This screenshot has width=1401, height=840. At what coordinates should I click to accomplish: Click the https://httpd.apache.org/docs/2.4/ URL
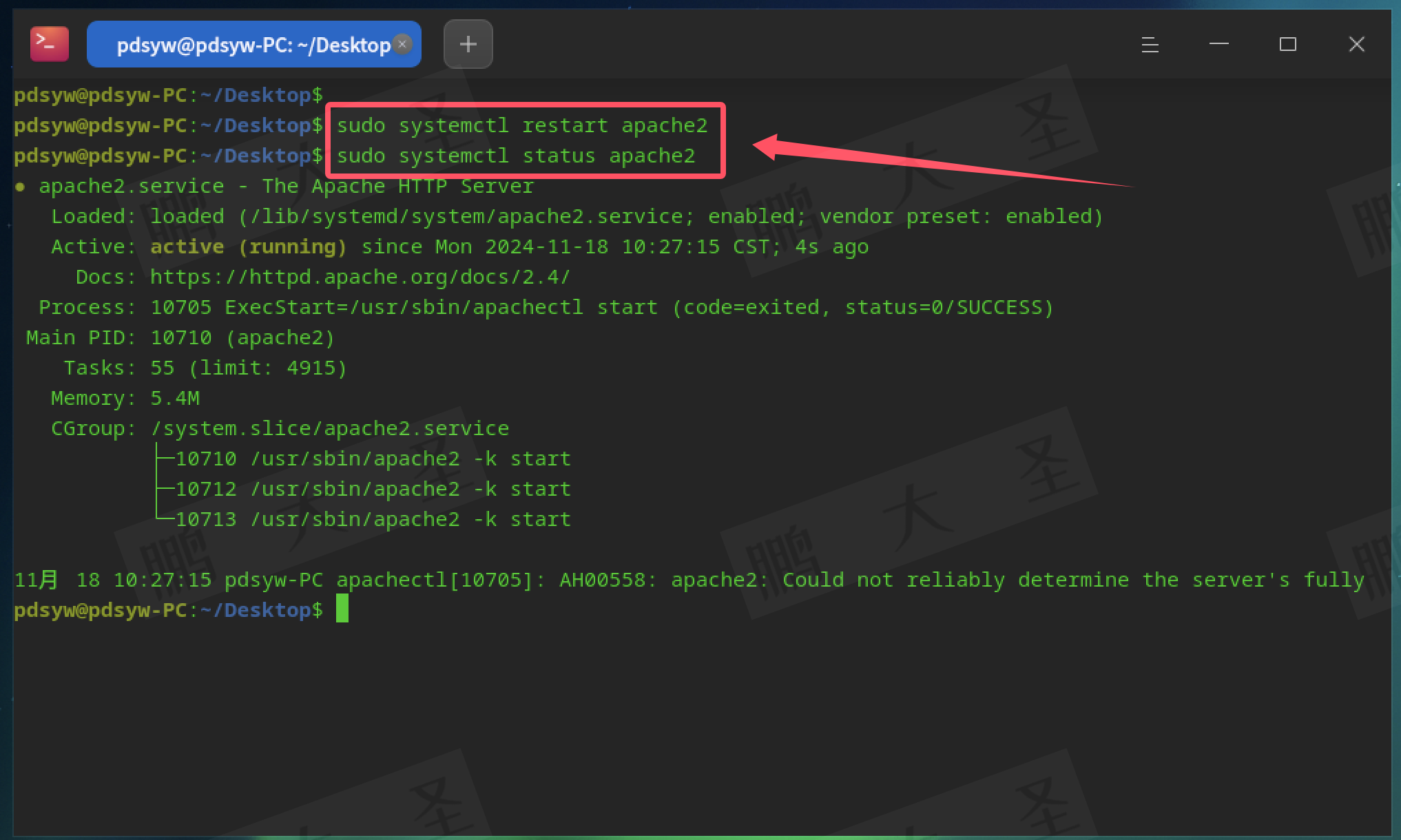pos(360,277)
